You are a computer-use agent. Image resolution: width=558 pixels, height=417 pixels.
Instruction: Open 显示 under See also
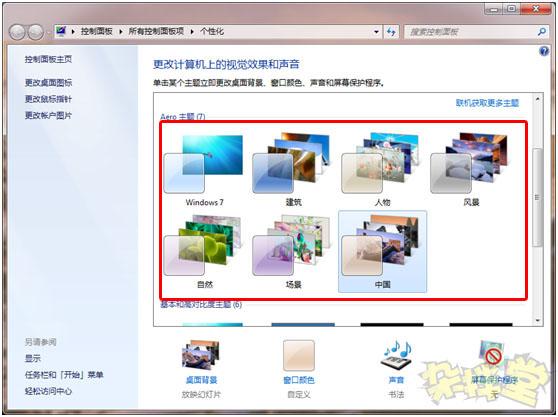click(x=33, y=358)
